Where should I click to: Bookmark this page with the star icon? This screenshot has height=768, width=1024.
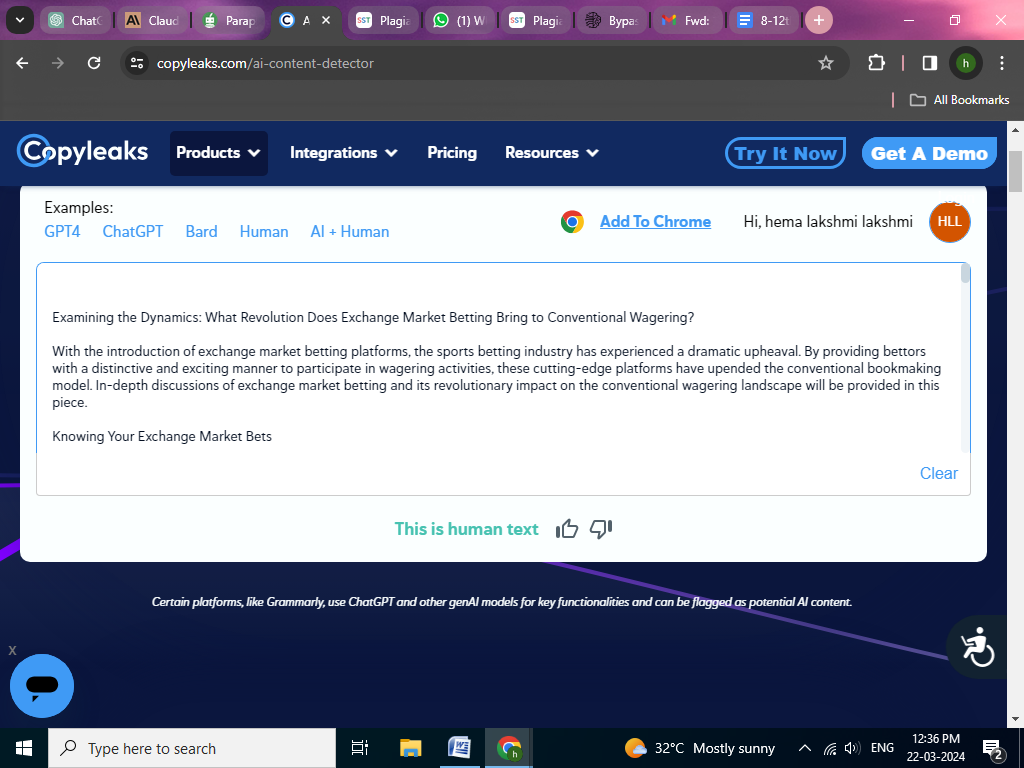coord(826,63)
